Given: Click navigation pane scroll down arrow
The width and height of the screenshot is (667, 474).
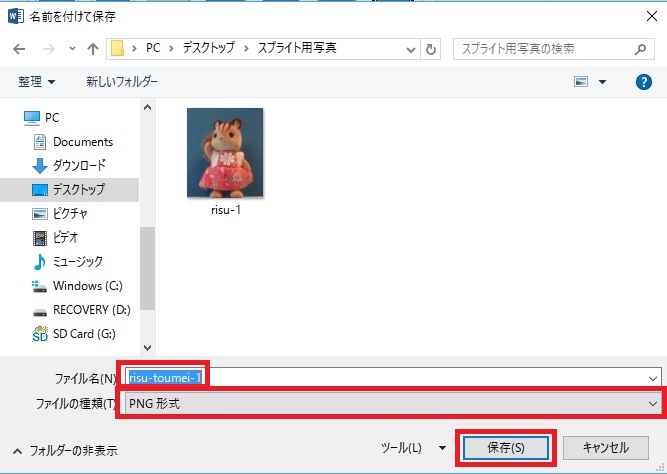Looking at the screenshot, I should click(x=148, y=348).
